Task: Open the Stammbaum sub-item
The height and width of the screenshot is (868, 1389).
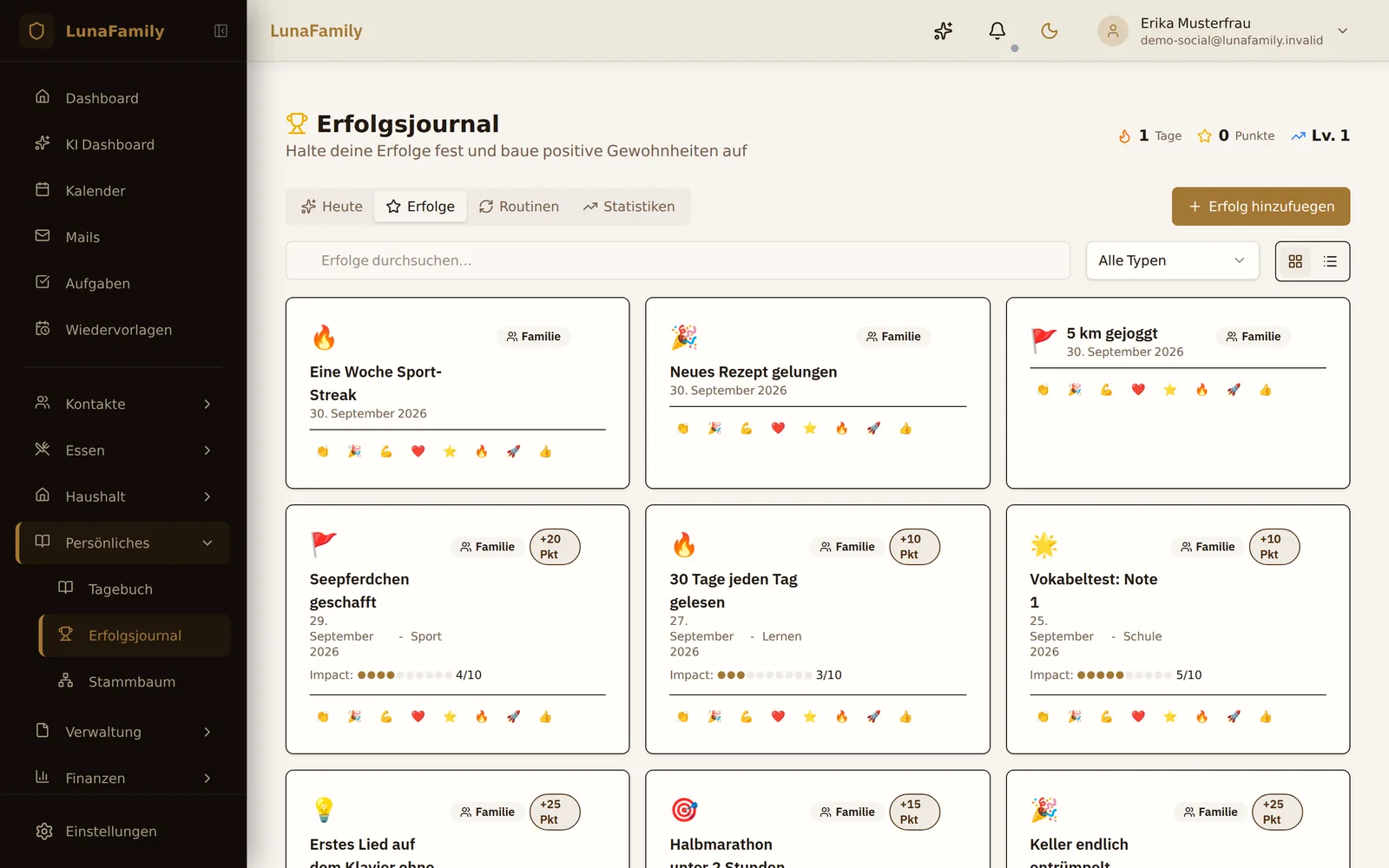Action: pyautogui.click(x=135, y=682)
